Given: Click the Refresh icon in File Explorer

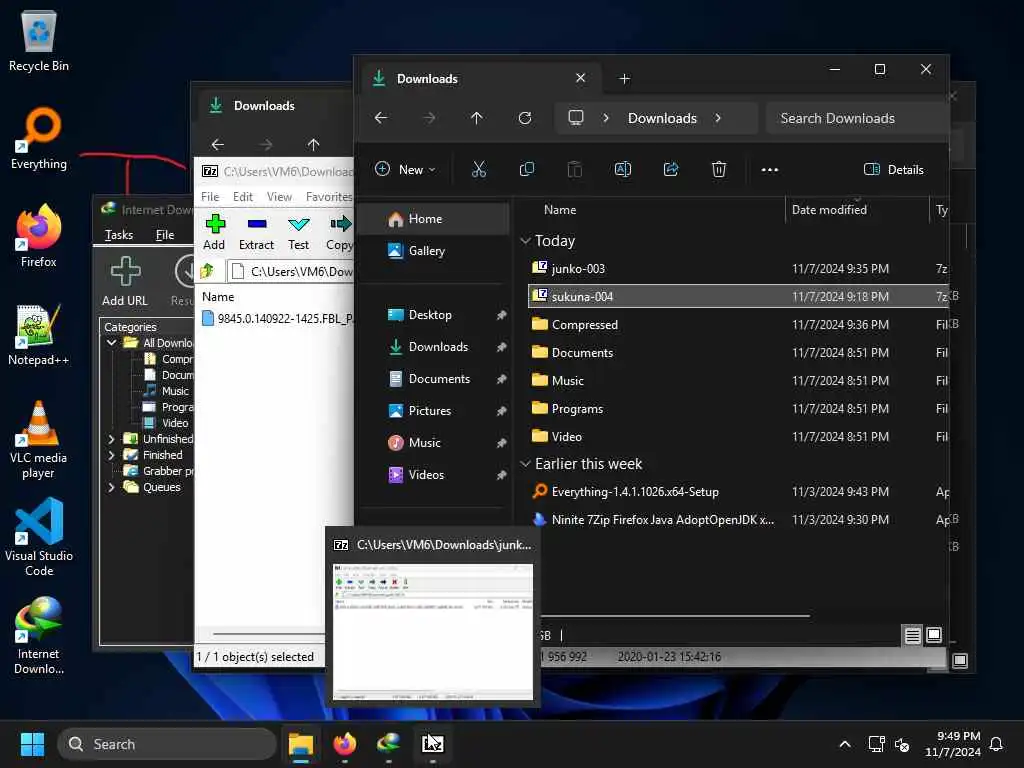Looking at the screenshot, I should point(524,118).
